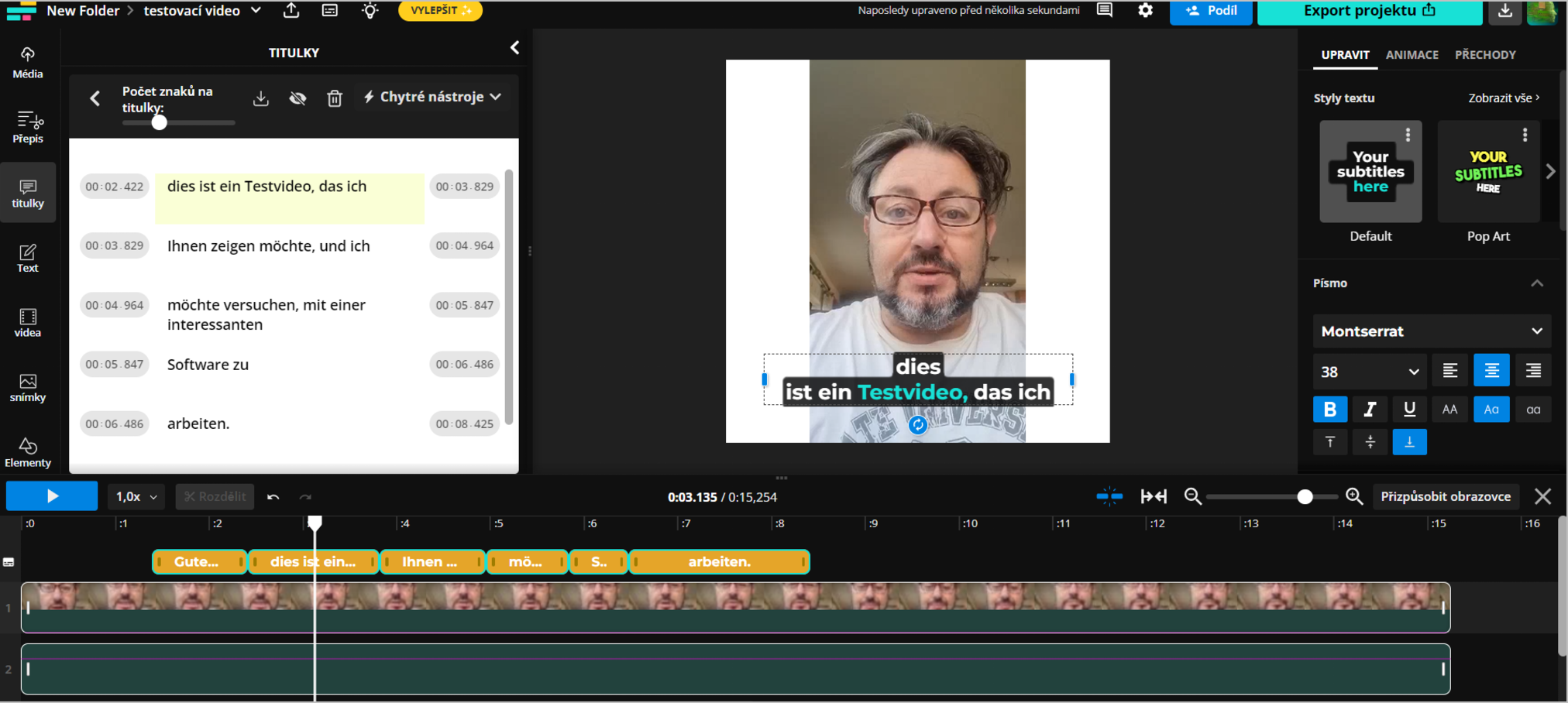Open Chytré nástroje dropdown
The width and height of the screenshot is (1568, 703).
(432, 97)
